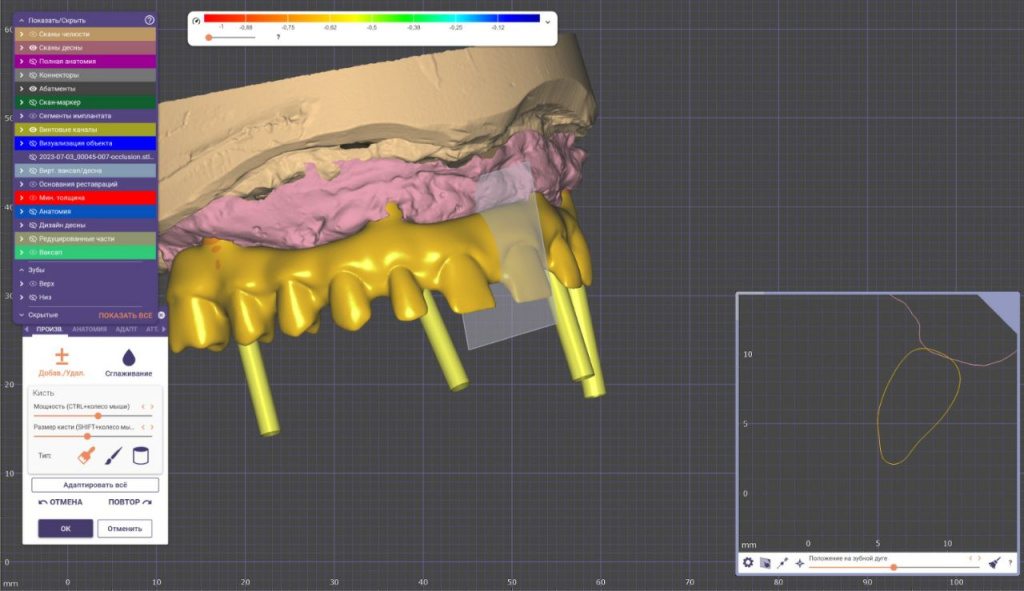Switch to the АНАТОМИЯ tab
The image size is (1024, 591).
coord(90,329)
